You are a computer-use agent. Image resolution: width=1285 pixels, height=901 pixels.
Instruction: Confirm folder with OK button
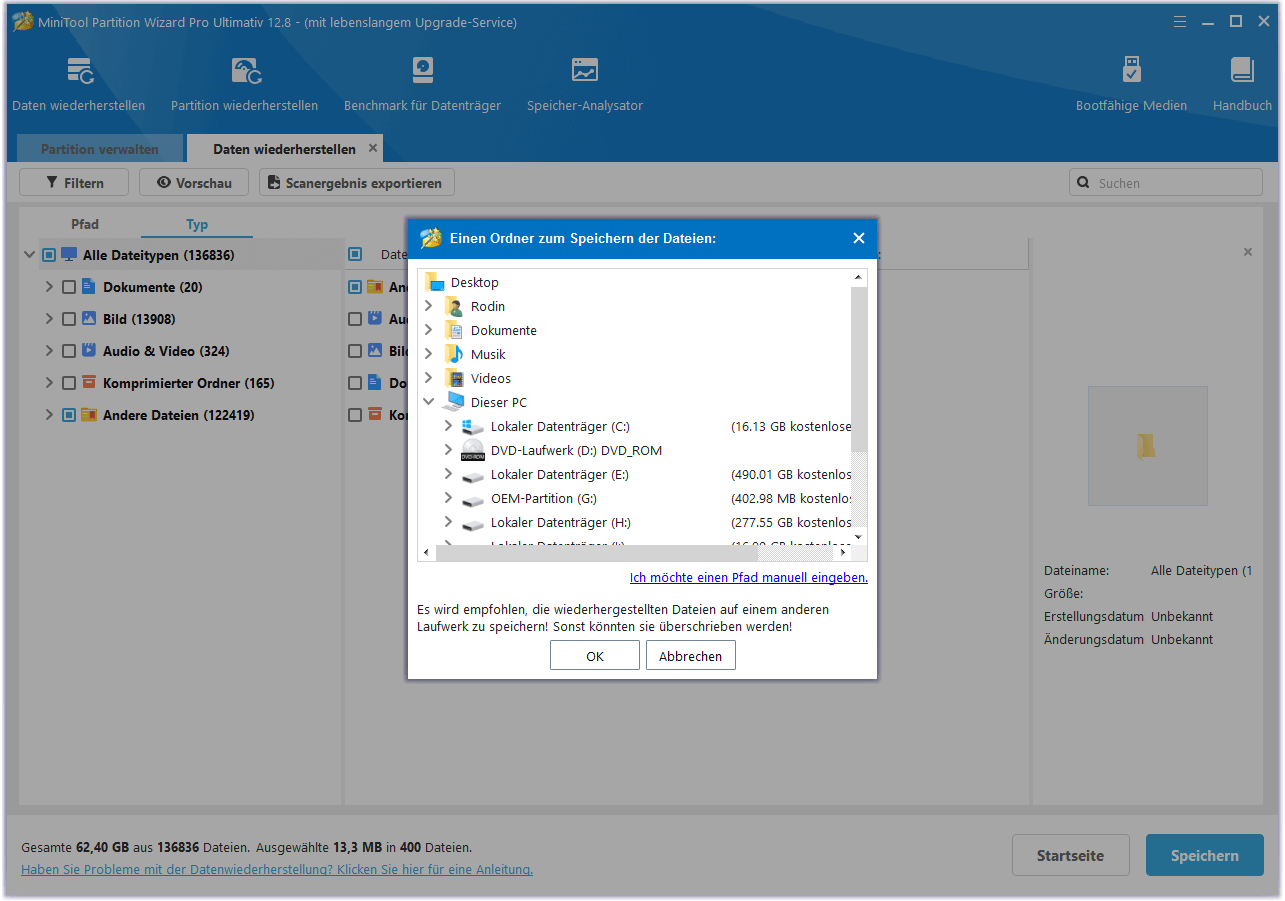click(x=595, y=656)
